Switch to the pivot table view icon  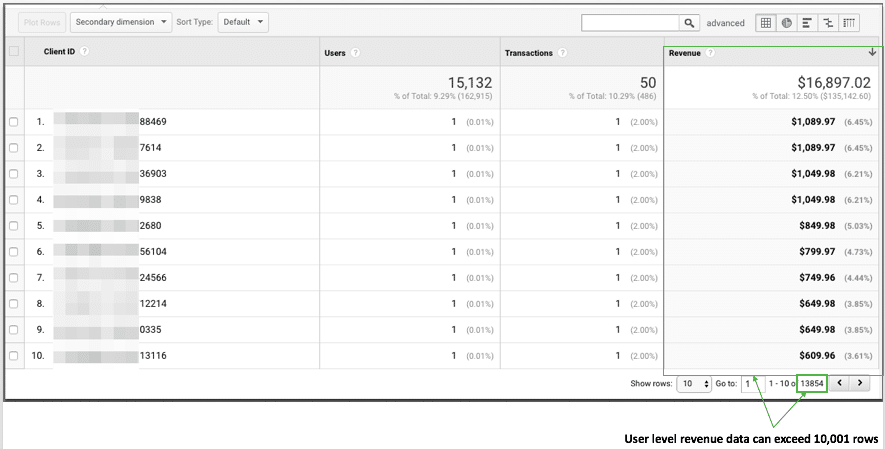[x=849, y=22]
